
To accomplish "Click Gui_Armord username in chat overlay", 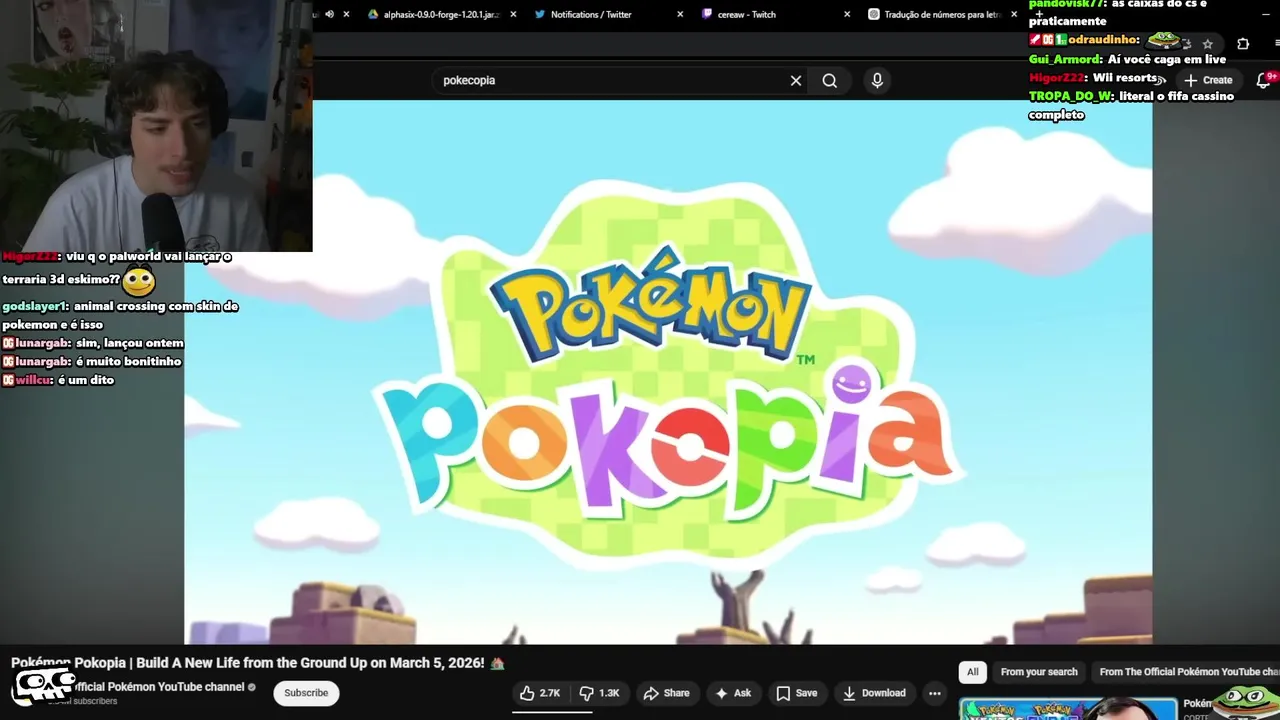I will [x=1064, y=59].
